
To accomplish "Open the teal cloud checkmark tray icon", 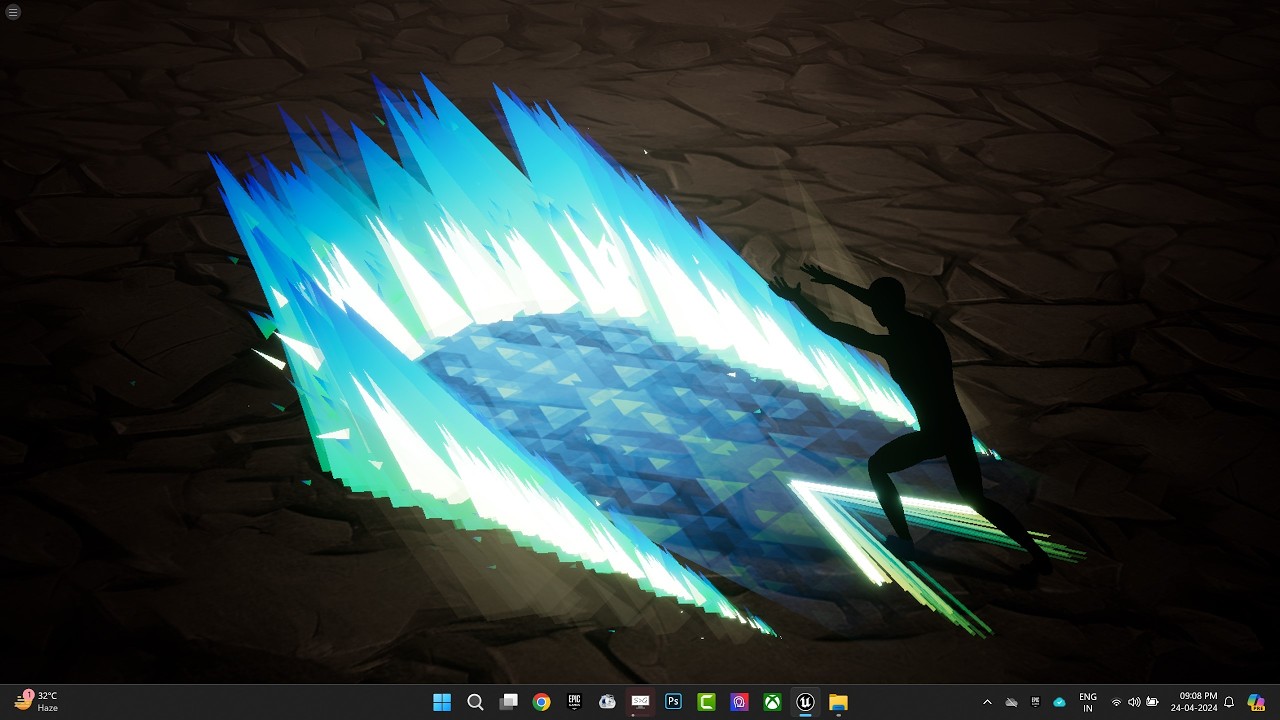I will [1059, 702].
